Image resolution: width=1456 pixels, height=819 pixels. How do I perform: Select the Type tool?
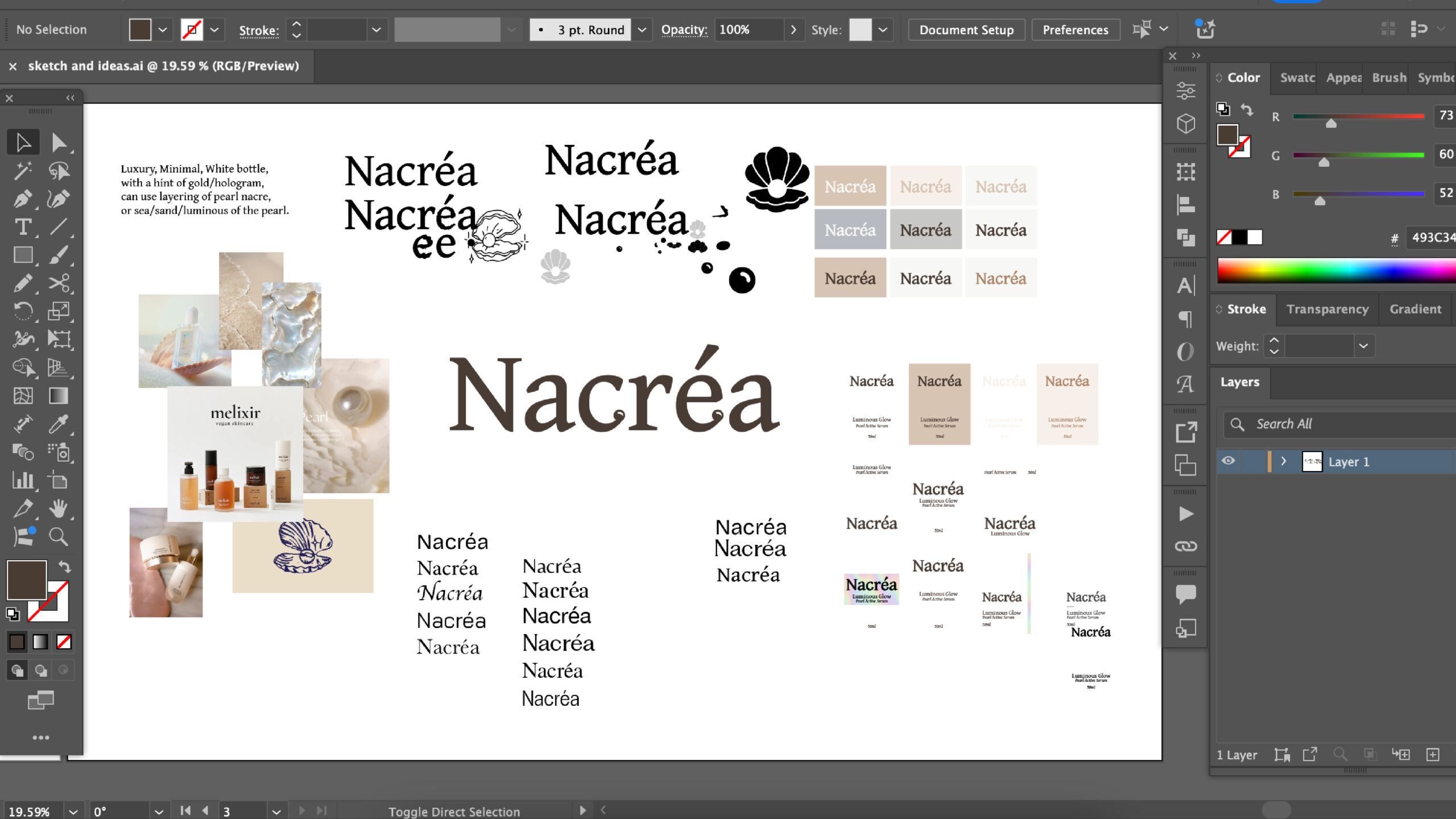23,227
